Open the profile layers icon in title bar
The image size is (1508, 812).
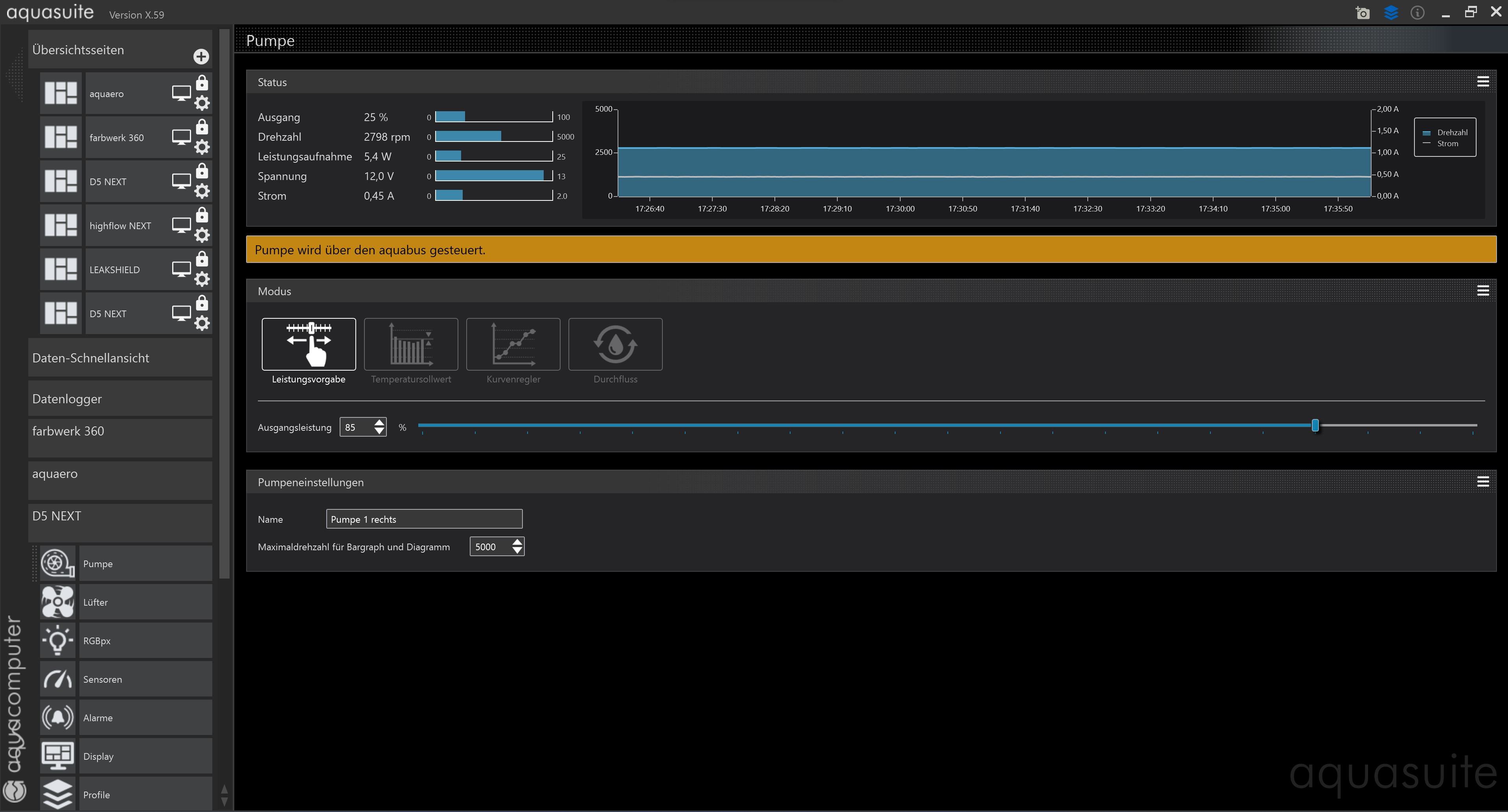tap(1391, 12)
